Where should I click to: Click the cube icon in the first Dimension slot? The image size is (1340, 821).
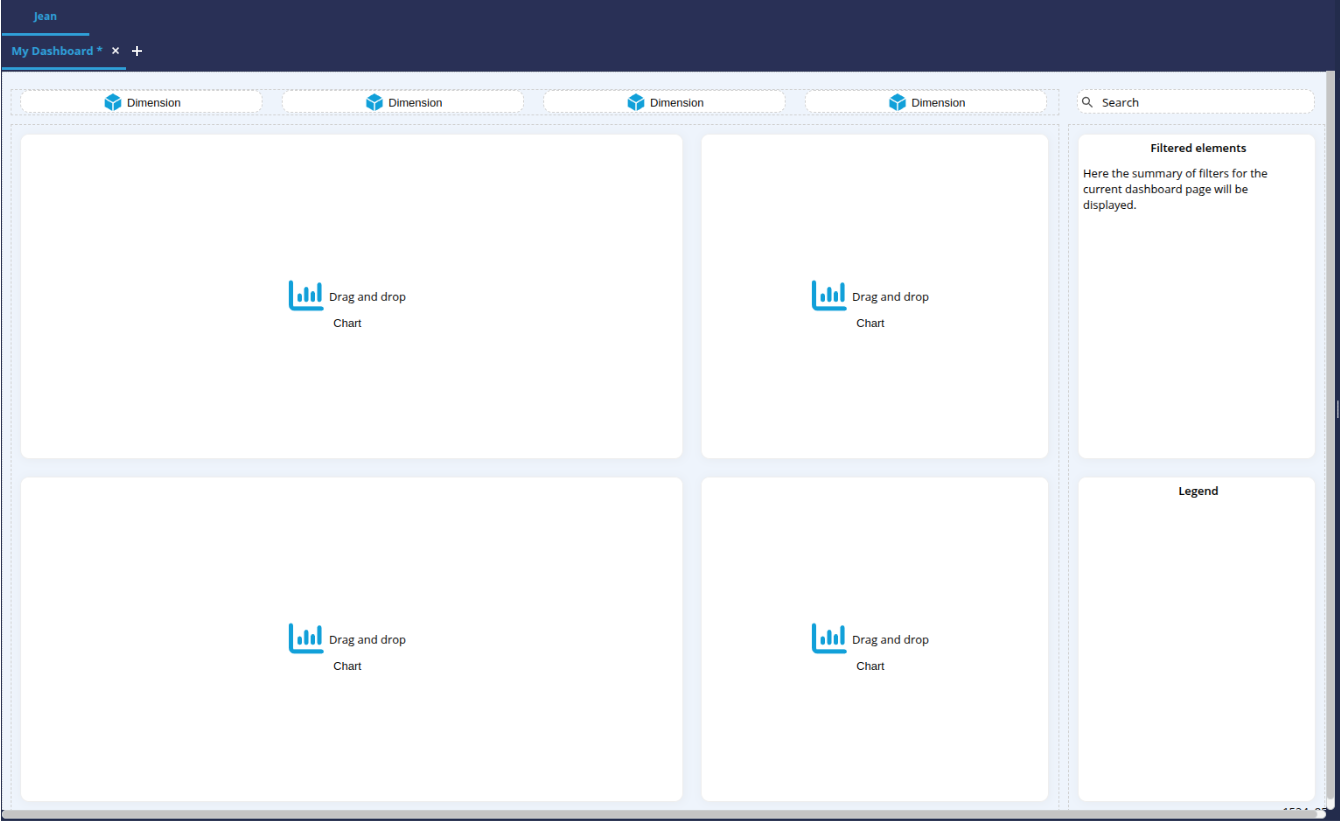(113, 102)
